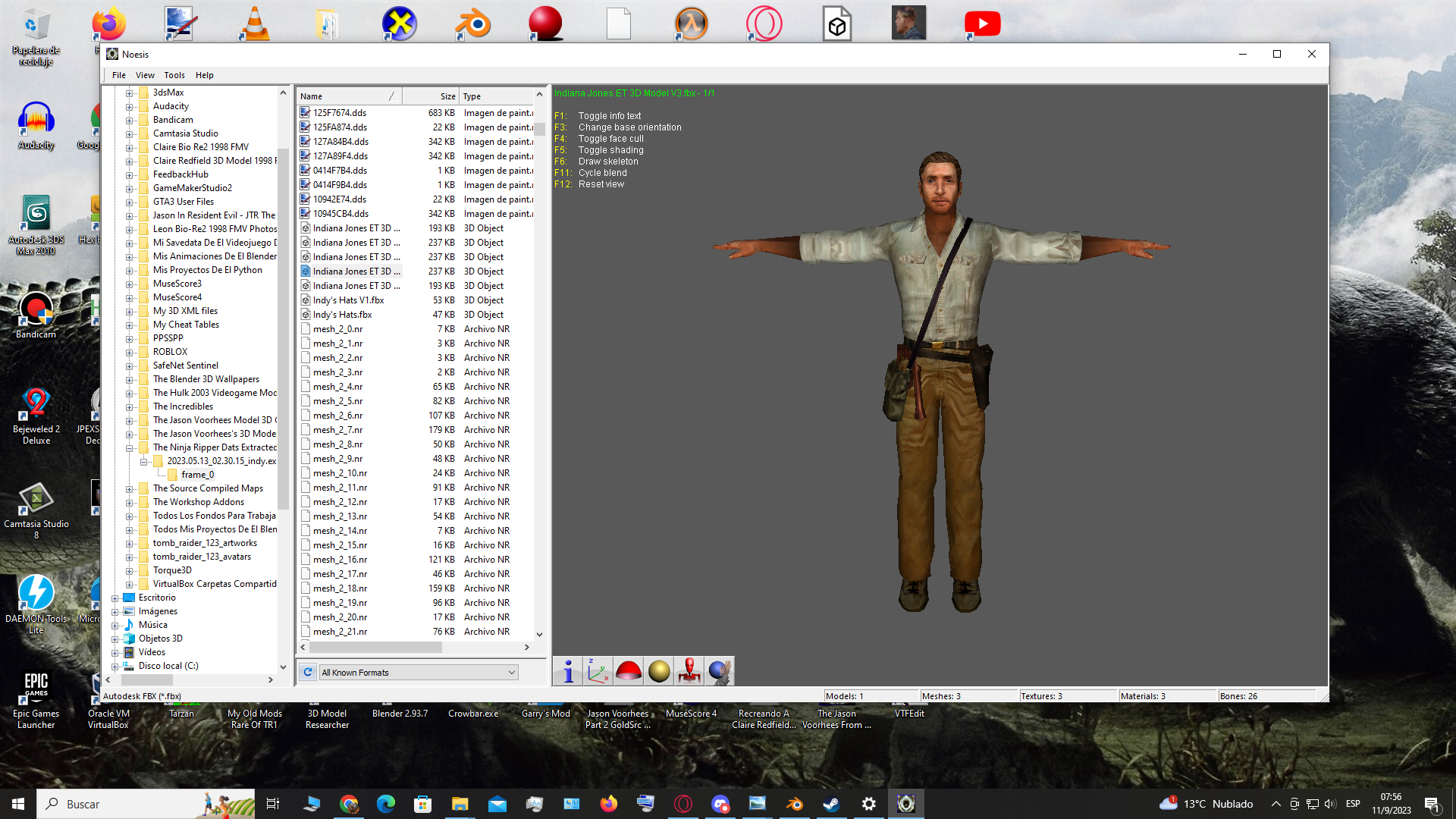Image resolution: width=1456 pixels, height=819 pixels.
Task: Collapse the 2023.05.13_02.30.15_indy.ex folder node
Action: click(x=143, y=461)
